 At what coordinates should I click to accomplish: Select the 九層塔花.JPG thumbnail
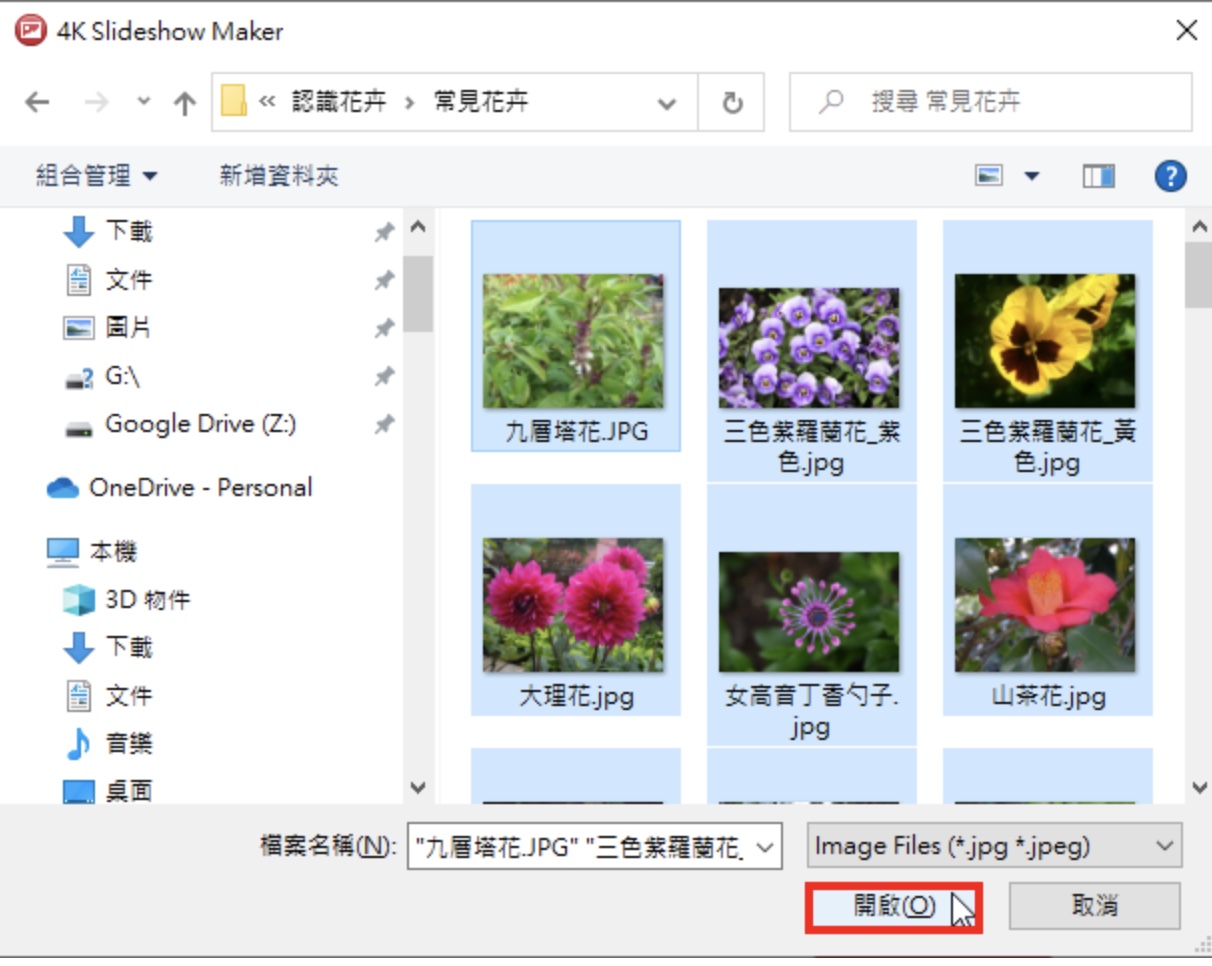(x=574, y=341)
